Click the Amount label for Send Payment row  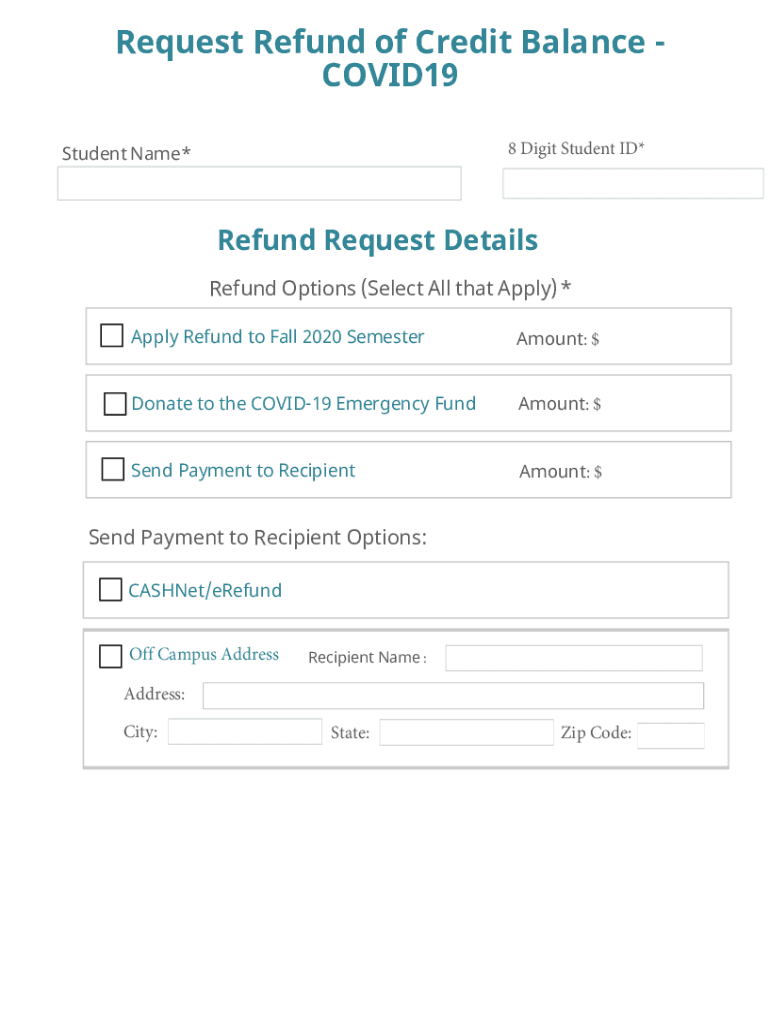[560, 471]
